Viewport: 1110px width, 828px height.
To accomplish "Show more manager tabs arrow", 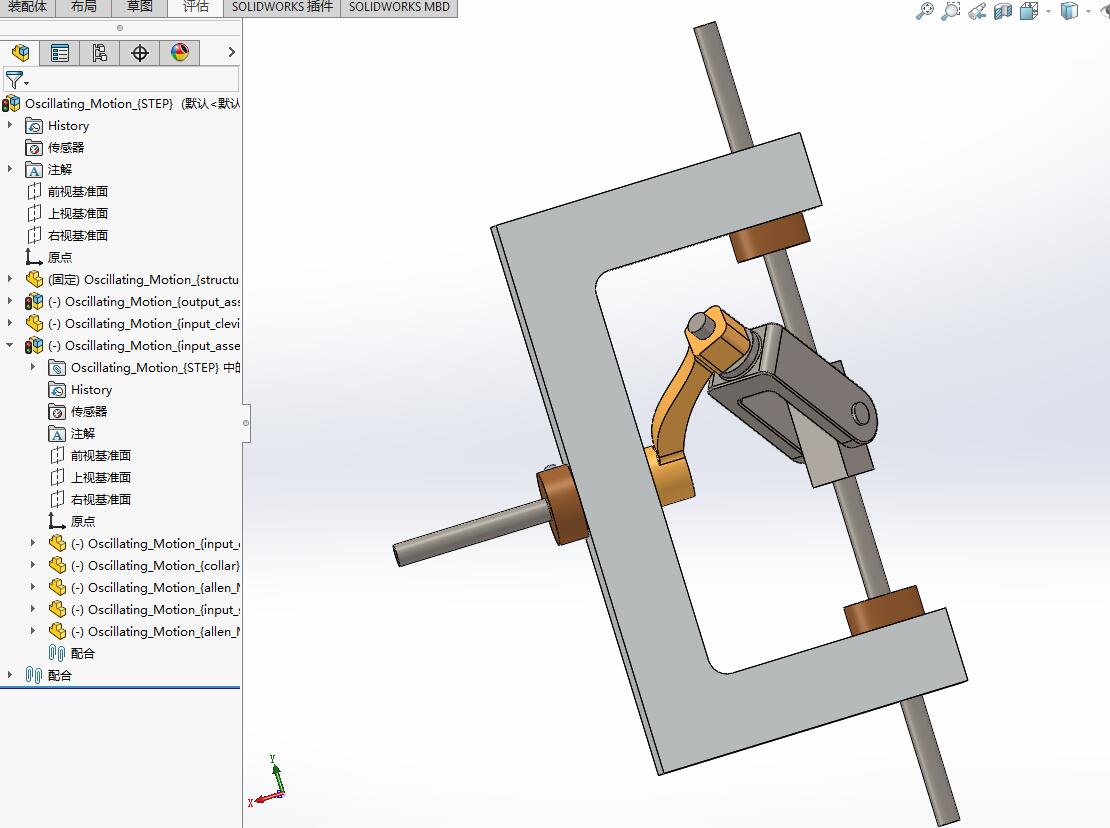I will (231, 52).
